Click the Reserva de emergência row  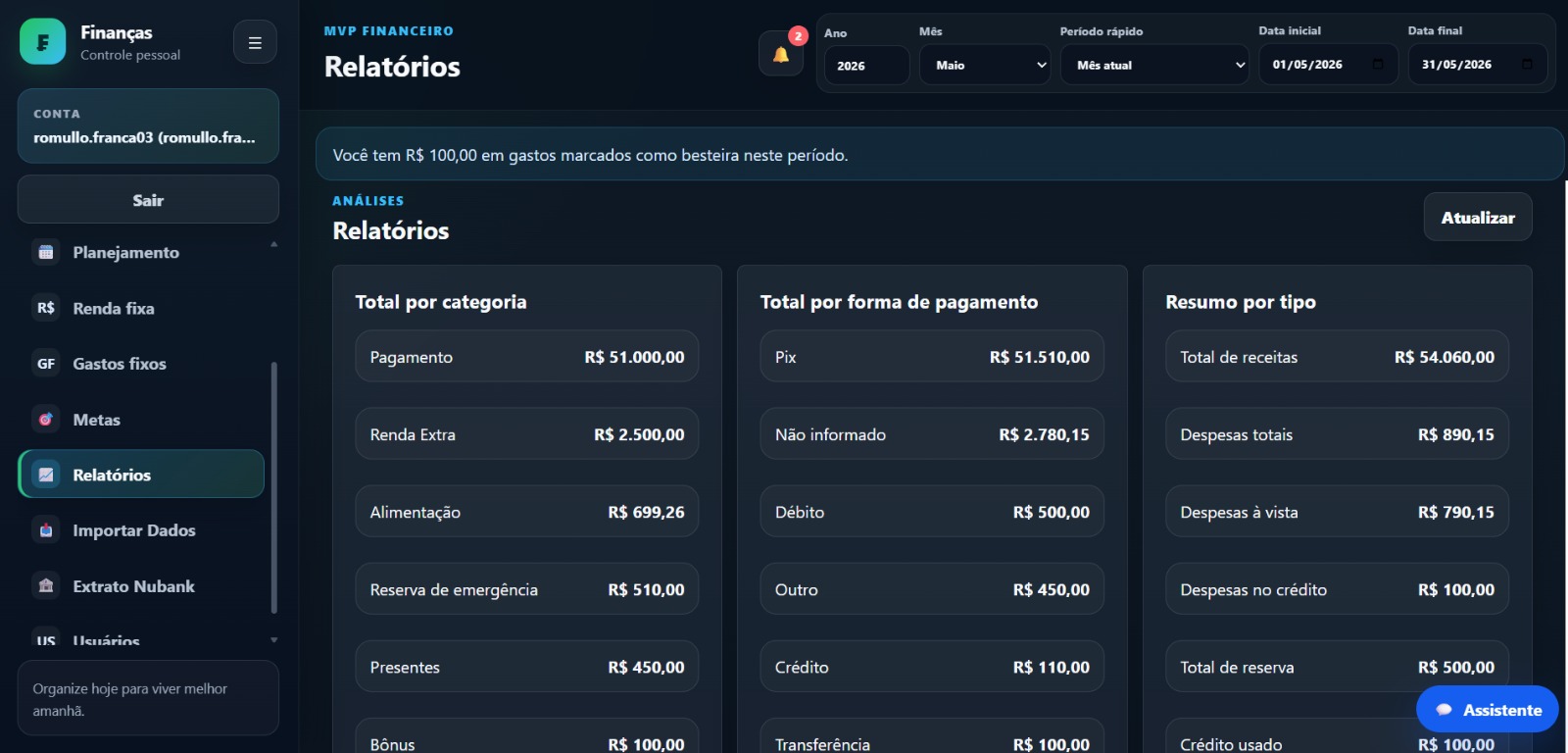527,589
